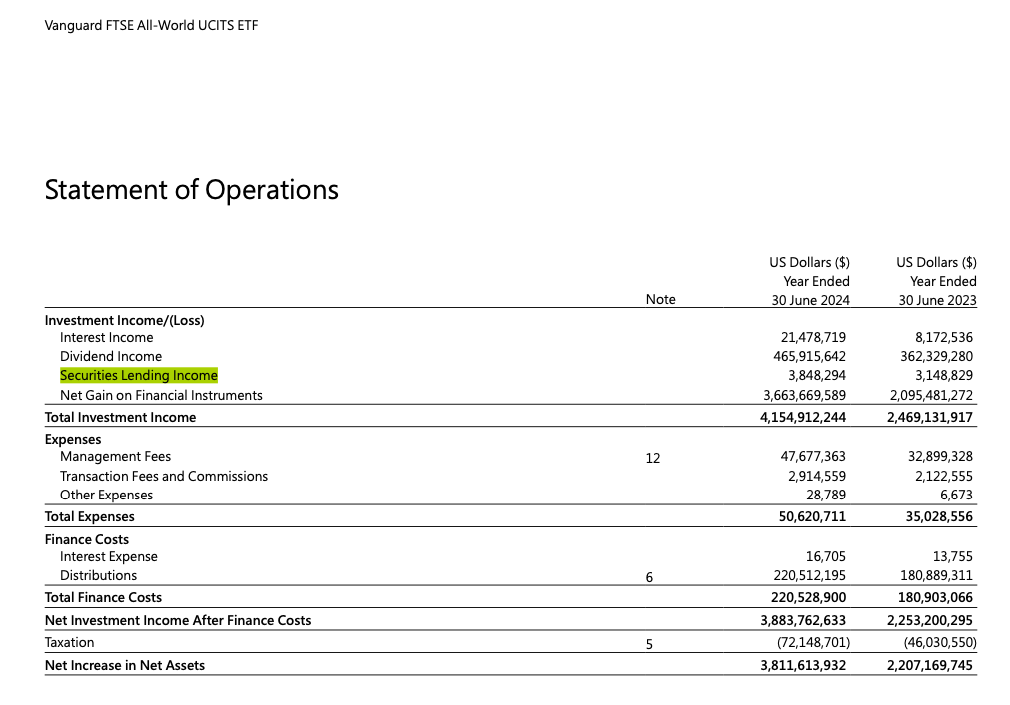Click the Management Fees row label
The height and width of the screenshot is (705, 1010).
(115, 457)
